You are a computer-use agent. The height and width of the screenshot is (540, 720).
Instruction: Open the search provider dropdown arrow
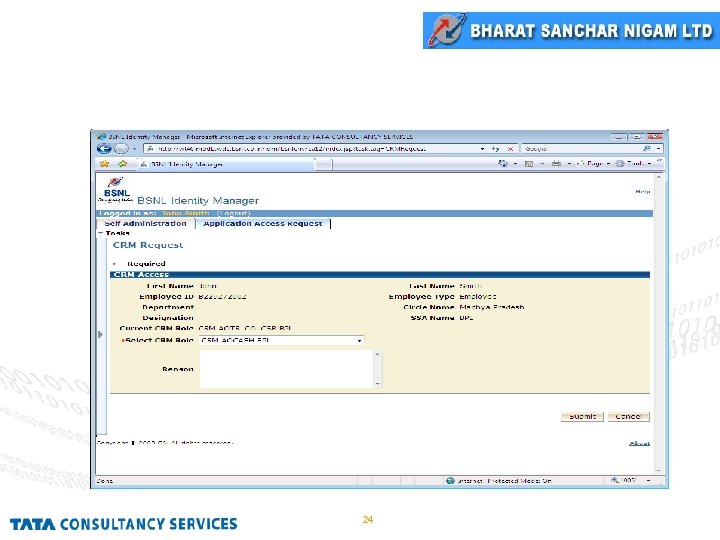tap(658, 149)
